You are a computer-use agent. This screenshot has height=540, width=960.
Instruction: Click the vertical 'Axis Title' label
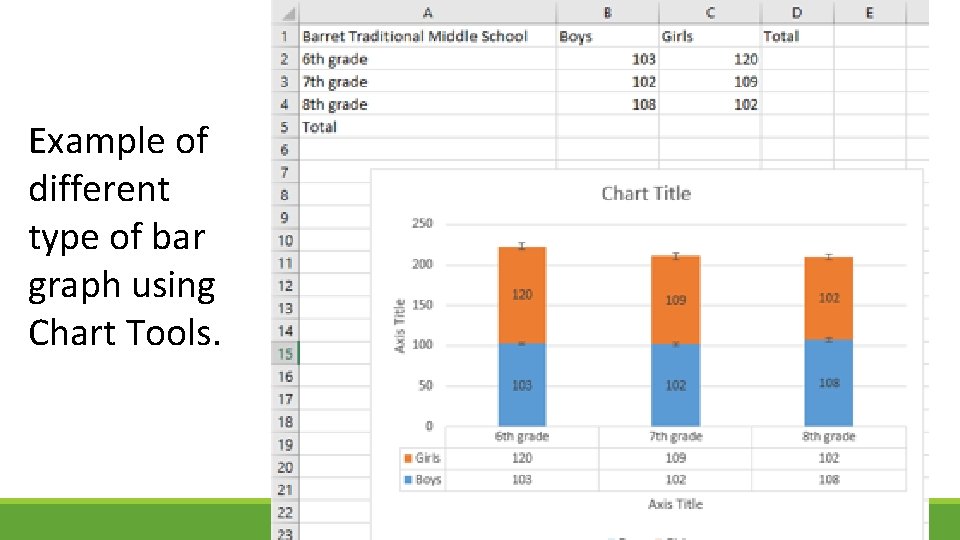pos(400,326)
